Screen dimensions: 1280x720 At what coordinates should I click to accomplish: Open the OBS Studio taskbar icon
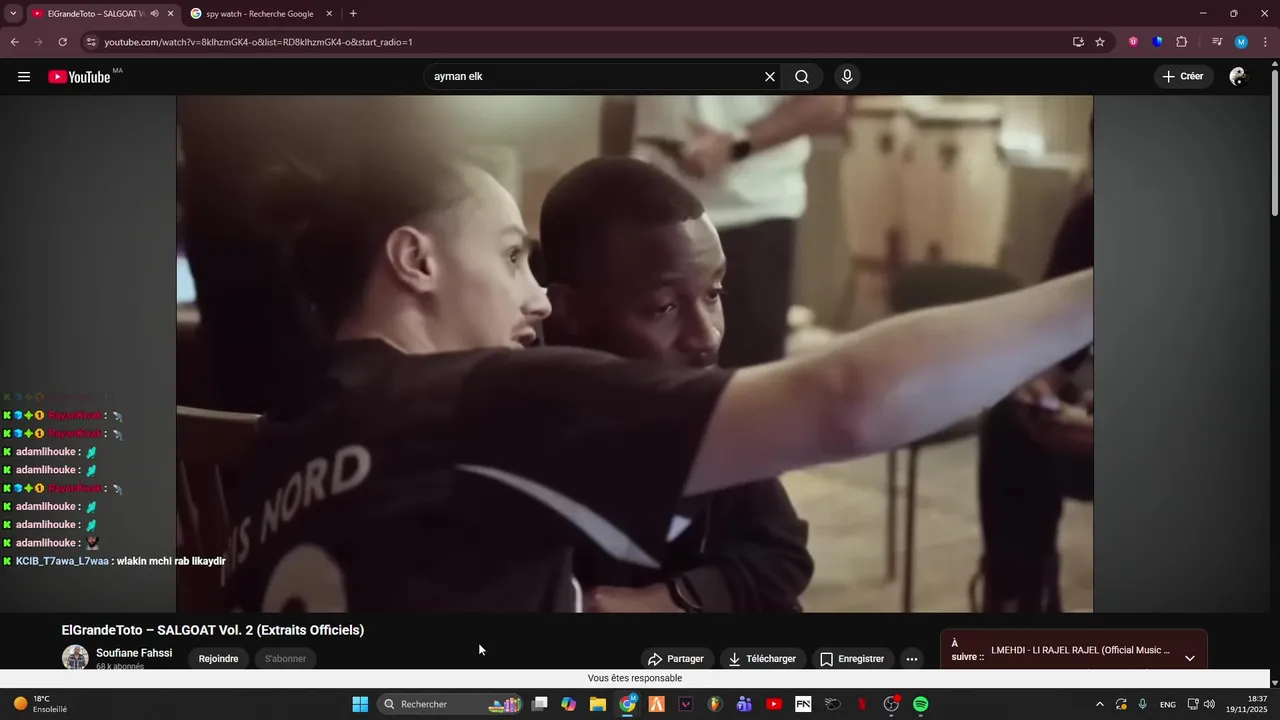[891, 704]
